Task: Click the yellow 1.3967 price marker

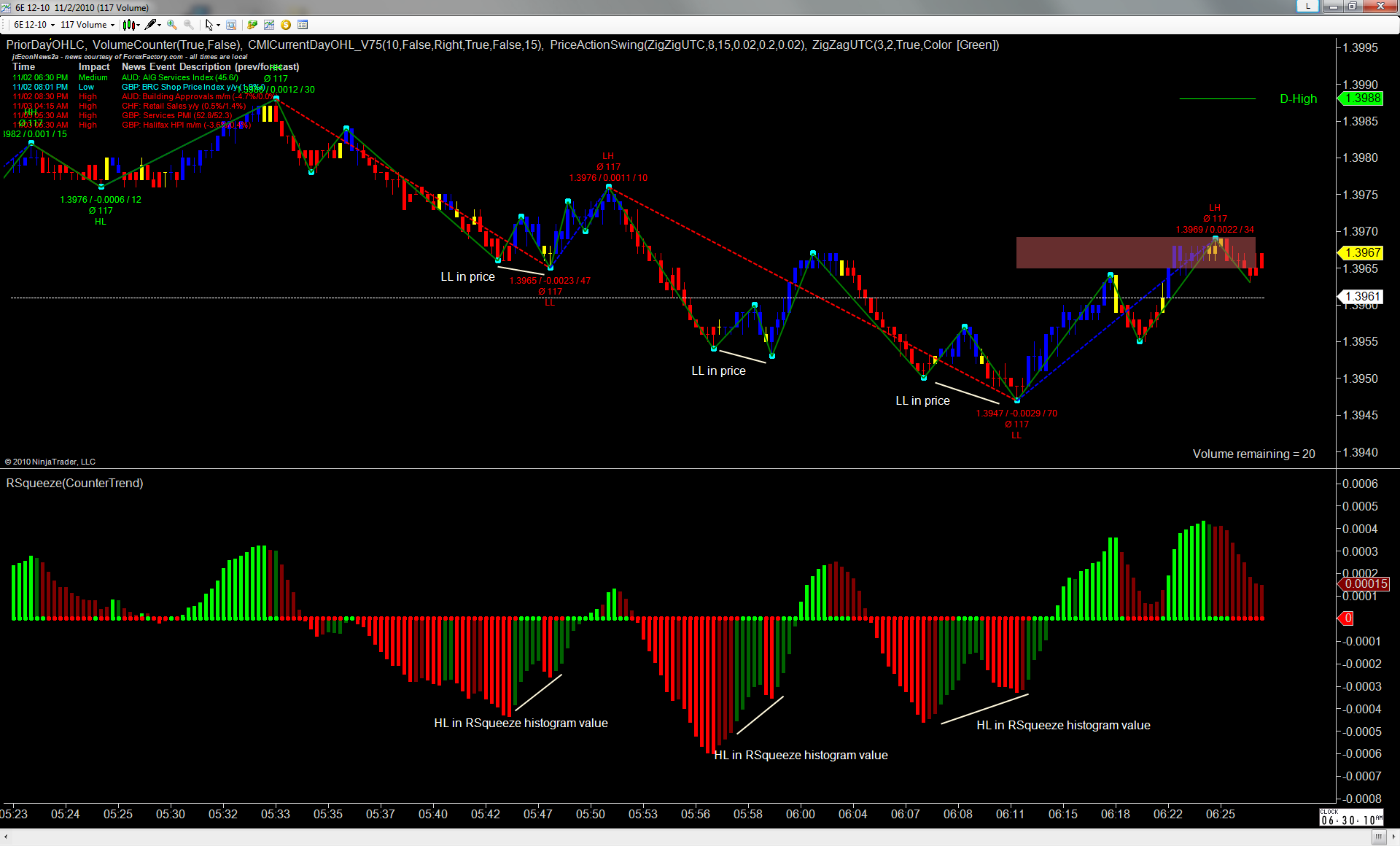Action: [1361, 252]
